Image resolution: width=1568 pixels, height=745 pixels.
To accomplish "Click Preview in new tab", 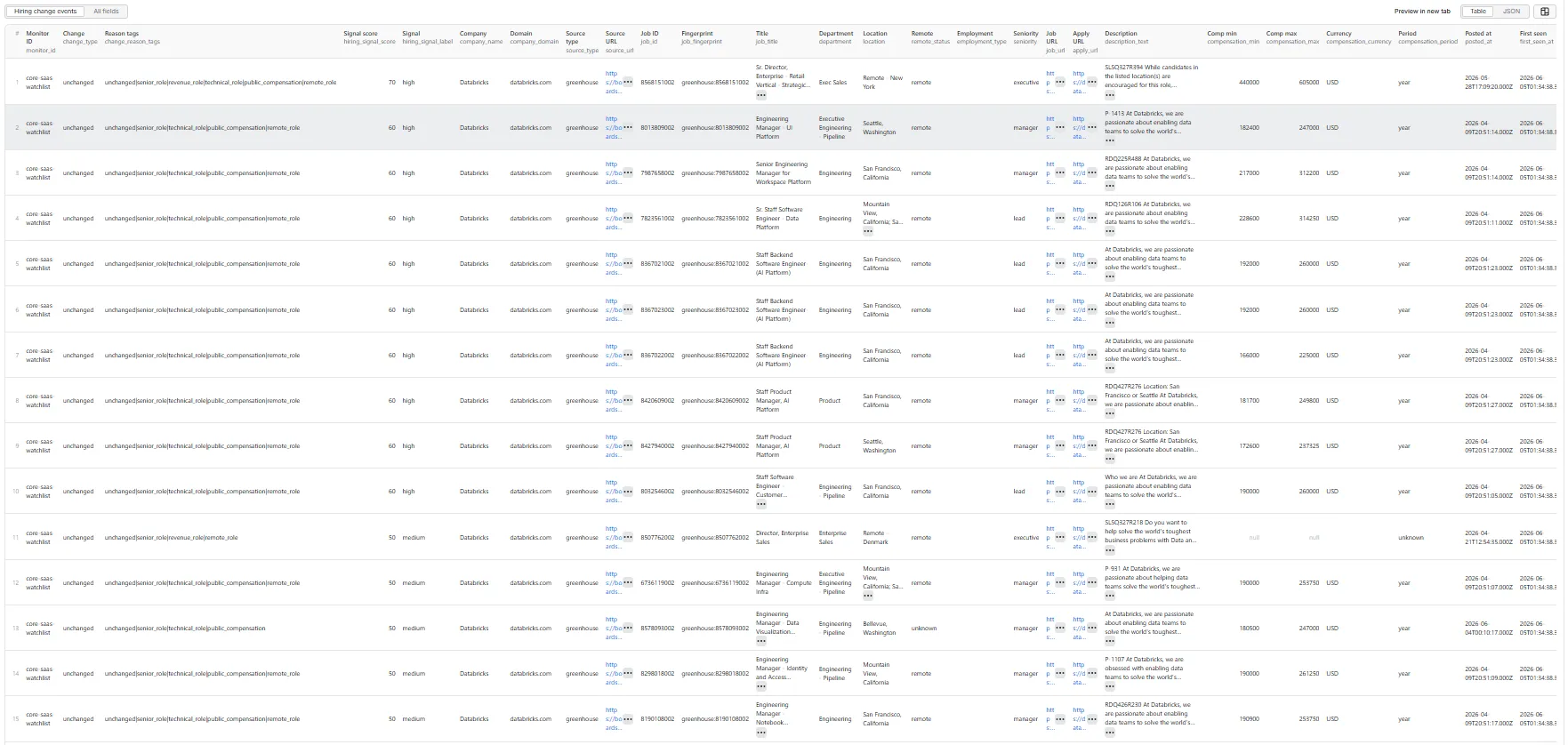I will tap(1422, 12).
